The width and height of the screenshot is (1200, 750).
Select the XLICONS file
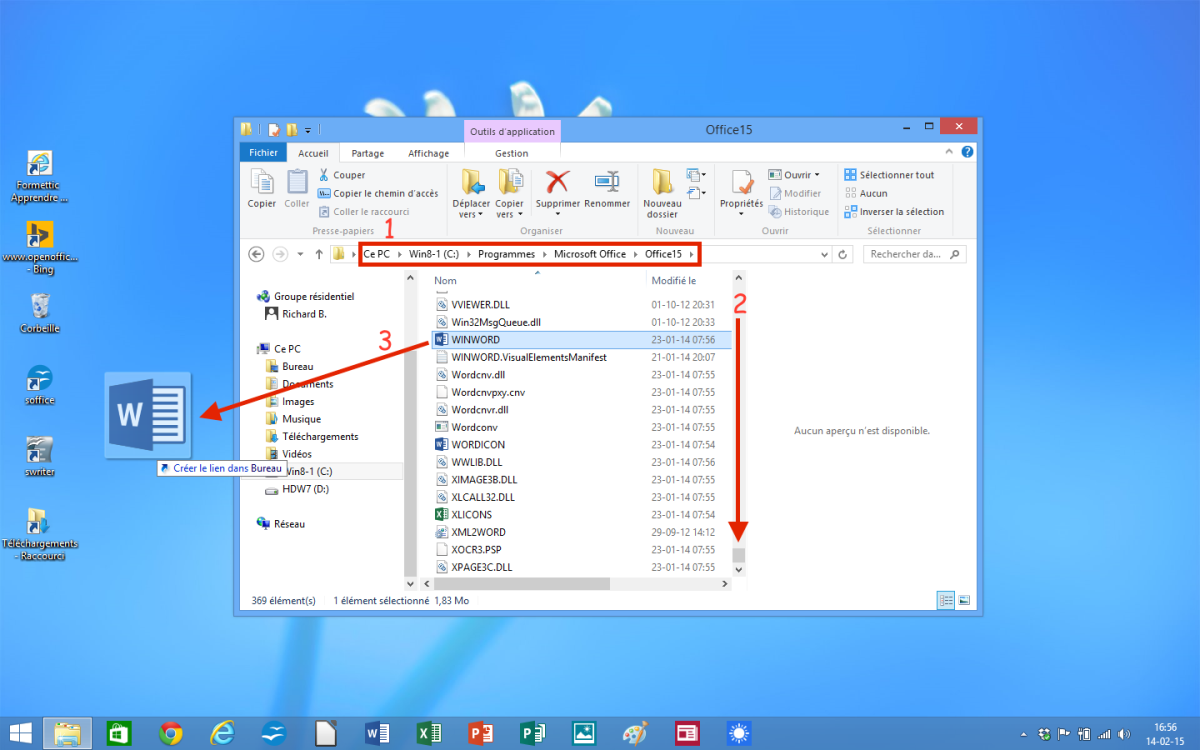(x=463, y=514)
